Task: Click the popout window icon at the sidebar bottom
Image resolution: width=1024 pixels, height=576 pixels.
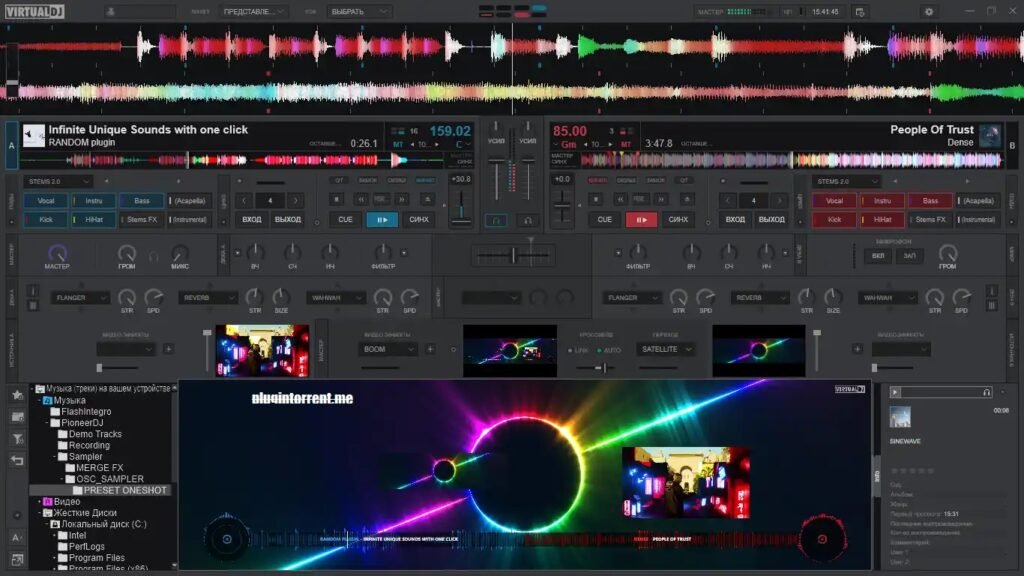Action: (x=18, y=560)
